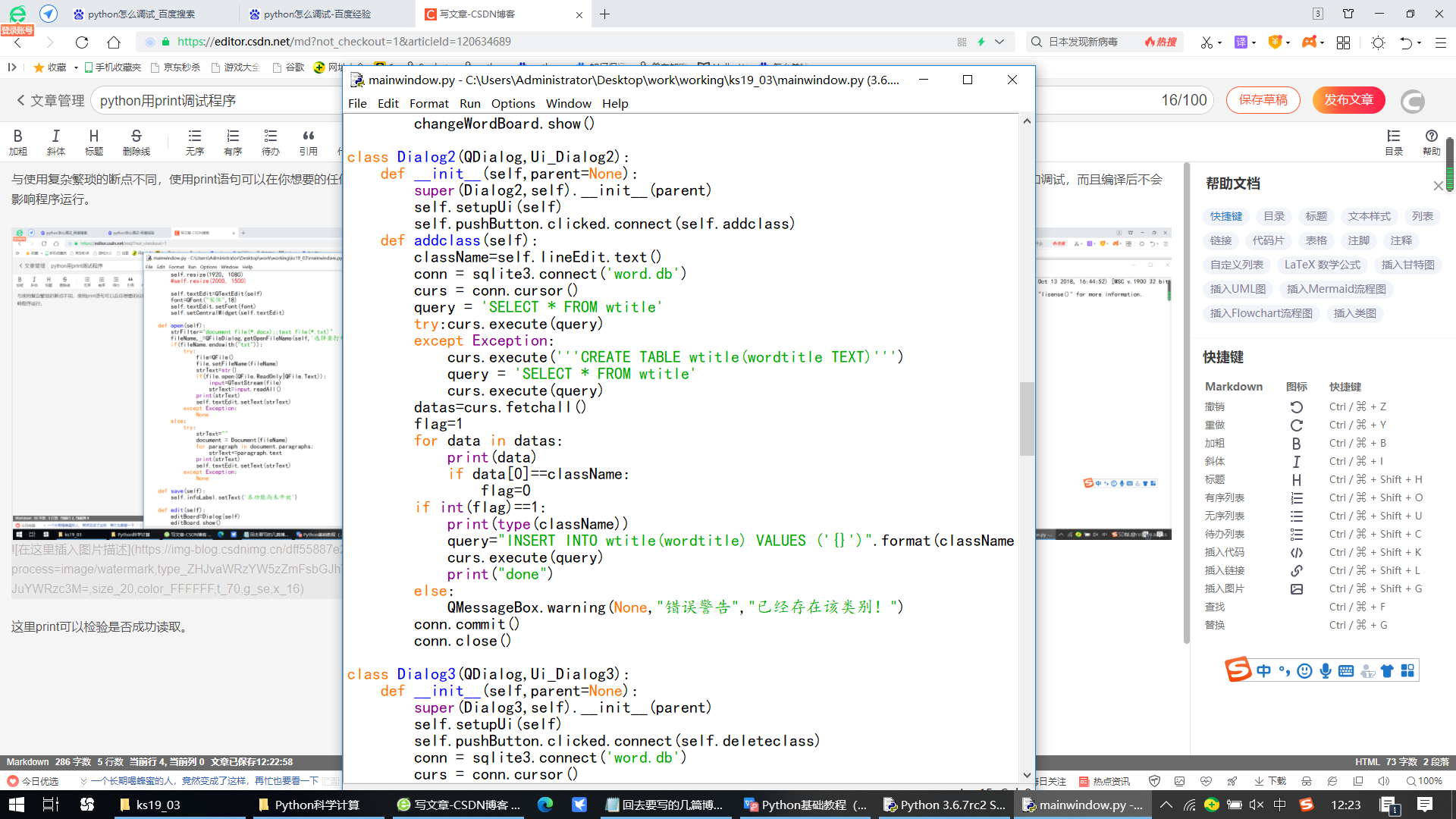Open the browser translate (译) tool
Viewport: 1456px width, 819px height.
[1241, 42]
